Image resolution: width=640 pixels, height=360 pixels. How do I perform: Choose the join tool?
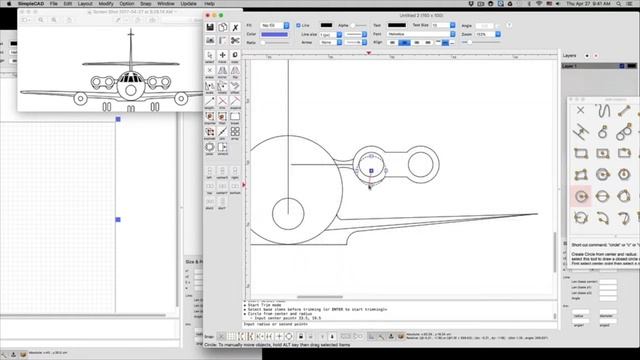click(222, 132)
